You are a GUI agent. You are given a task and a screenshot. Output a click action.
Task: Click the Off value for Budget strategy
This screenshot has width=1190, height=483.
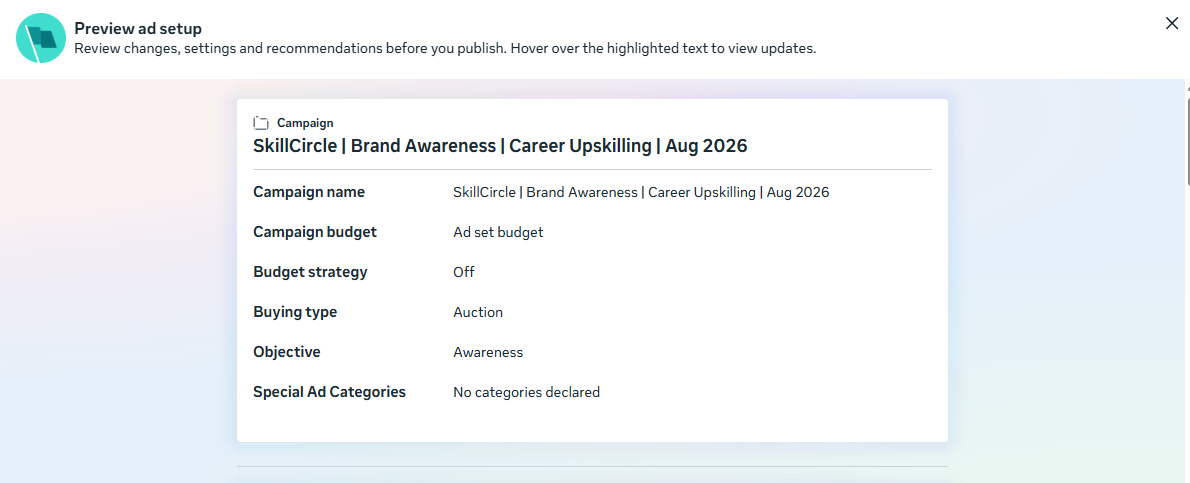(x=464, y=272)
